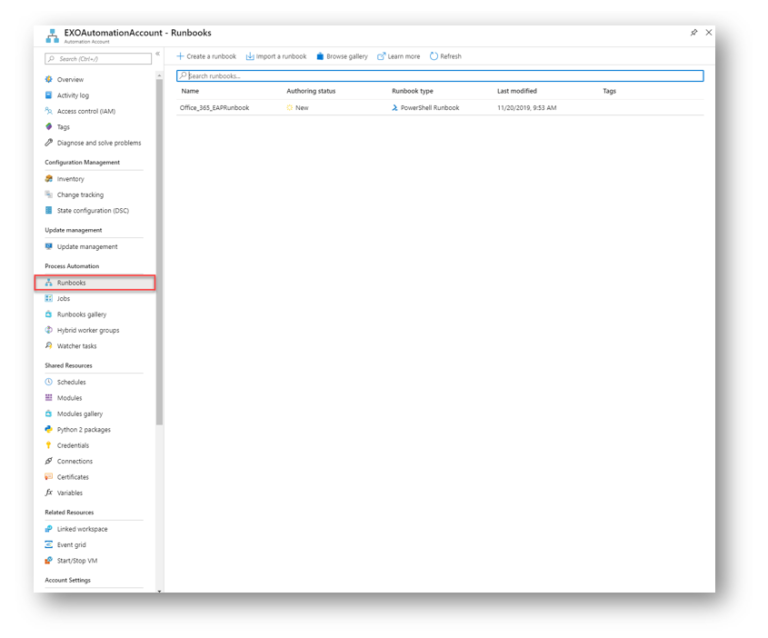Click Import a runbook
768x638 pixels.
pos(276,56)
